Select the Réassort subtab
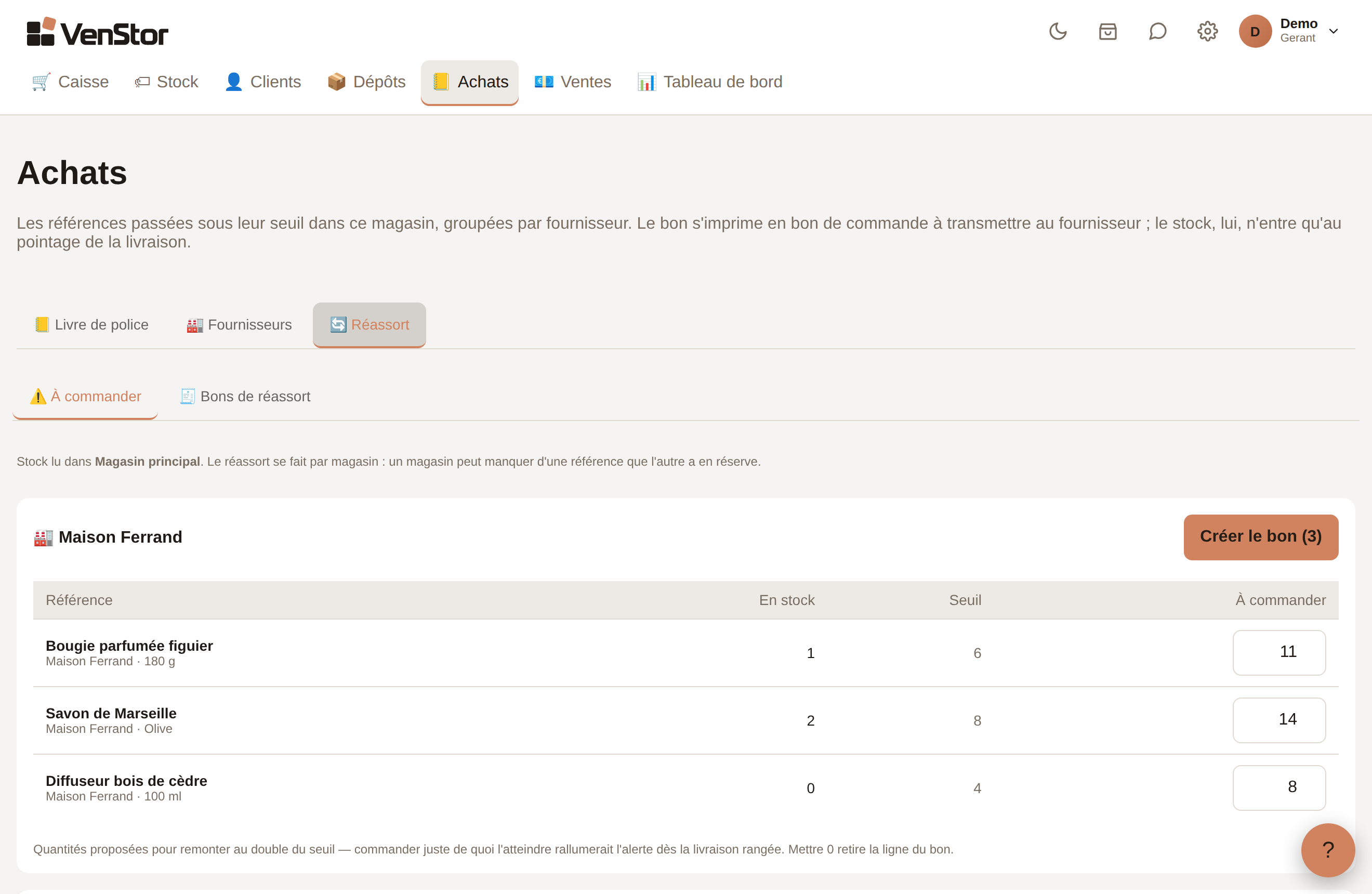1372x894 pixels. (370, 324)
